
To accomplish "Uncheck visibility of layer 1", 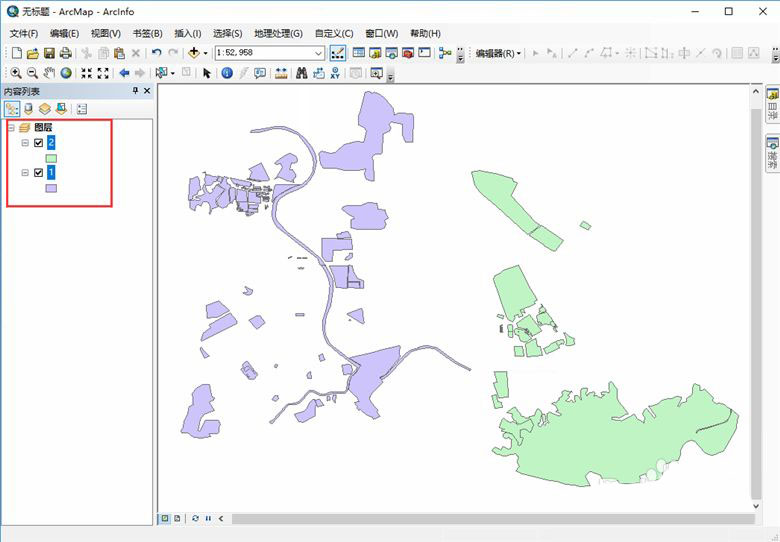I will (38, 173).
